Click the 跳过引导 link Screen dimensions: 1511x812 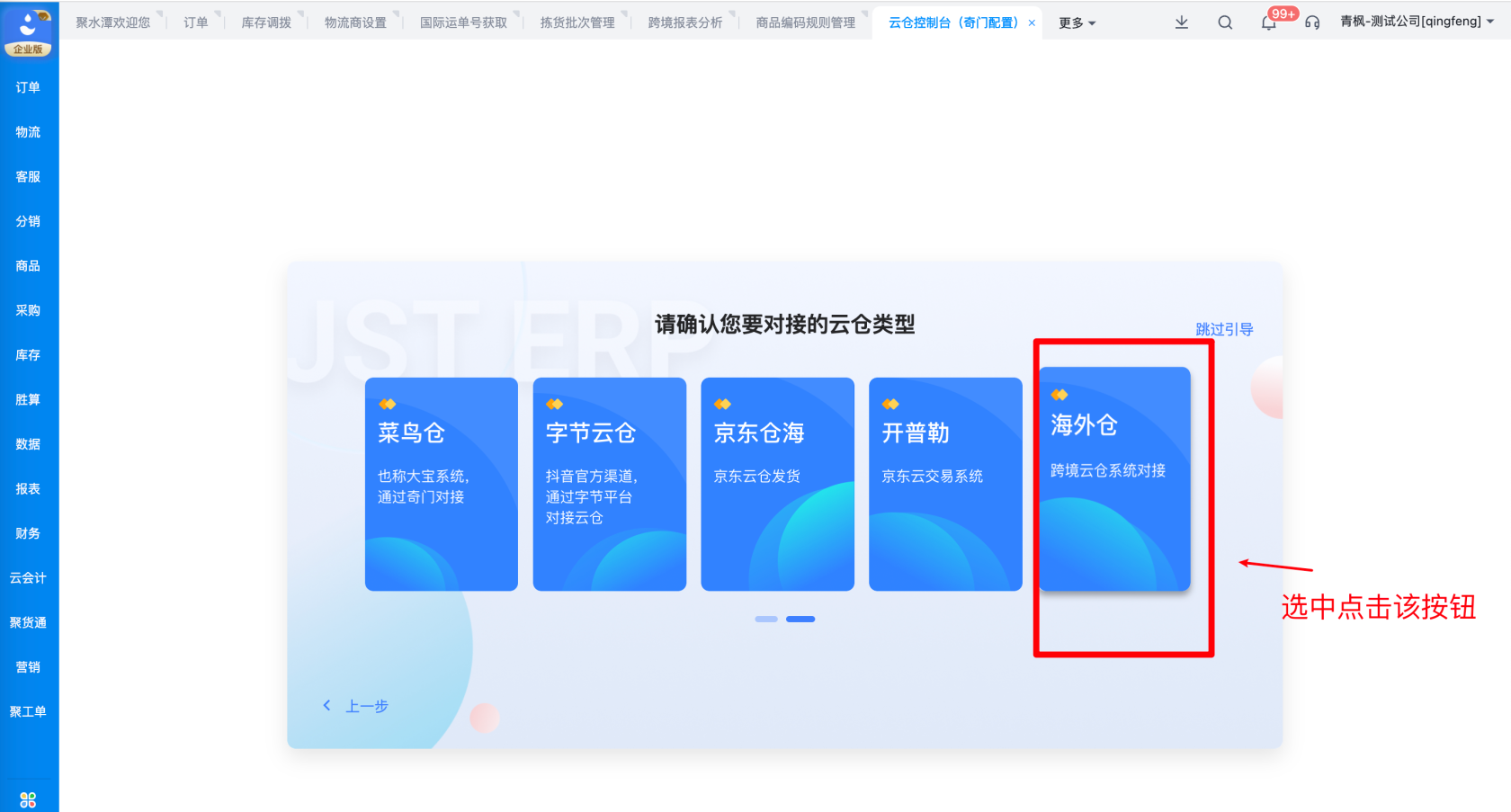(1224, 329)
